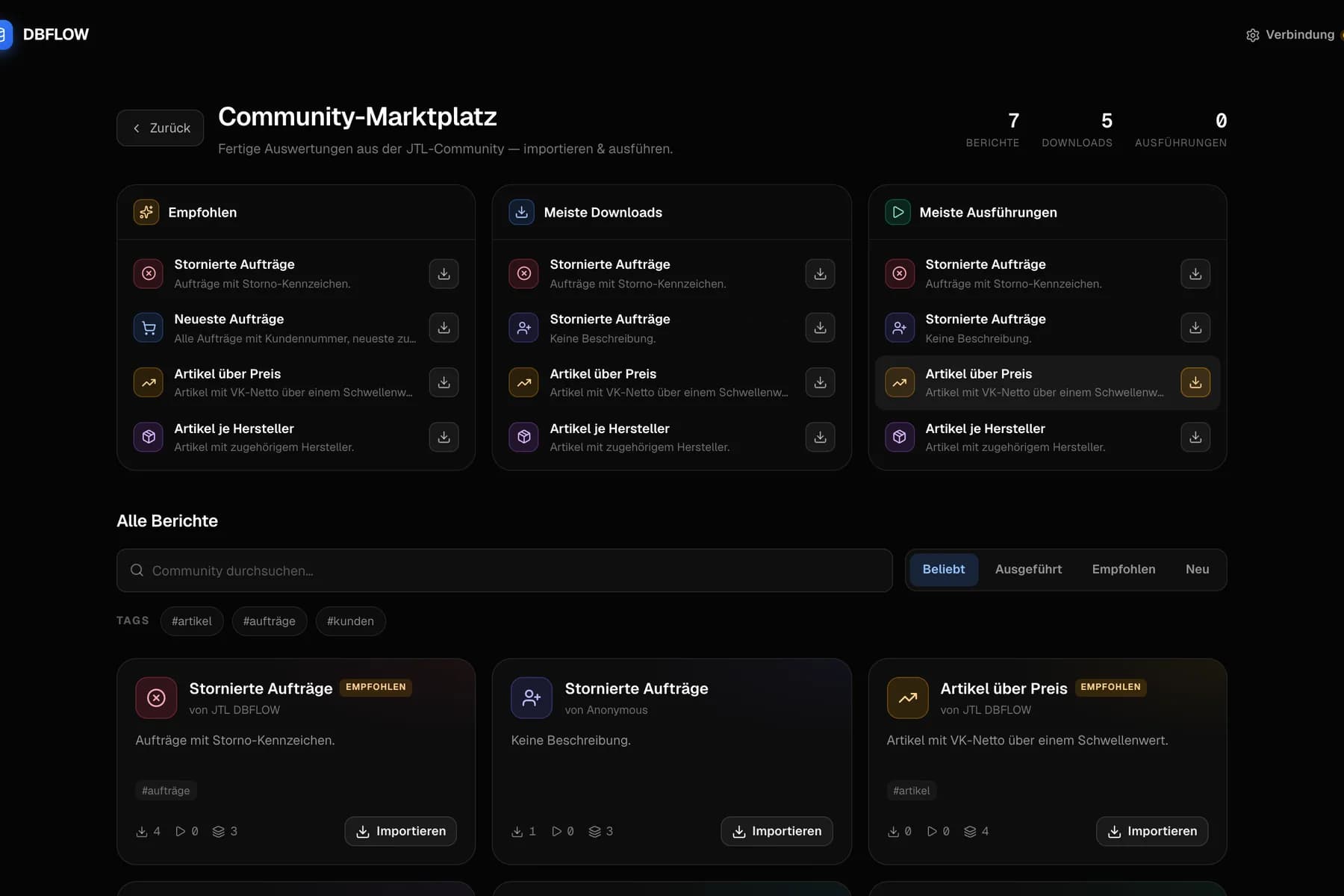Click user-plus icon in Meiste Ausführungen list

[900, 328]
